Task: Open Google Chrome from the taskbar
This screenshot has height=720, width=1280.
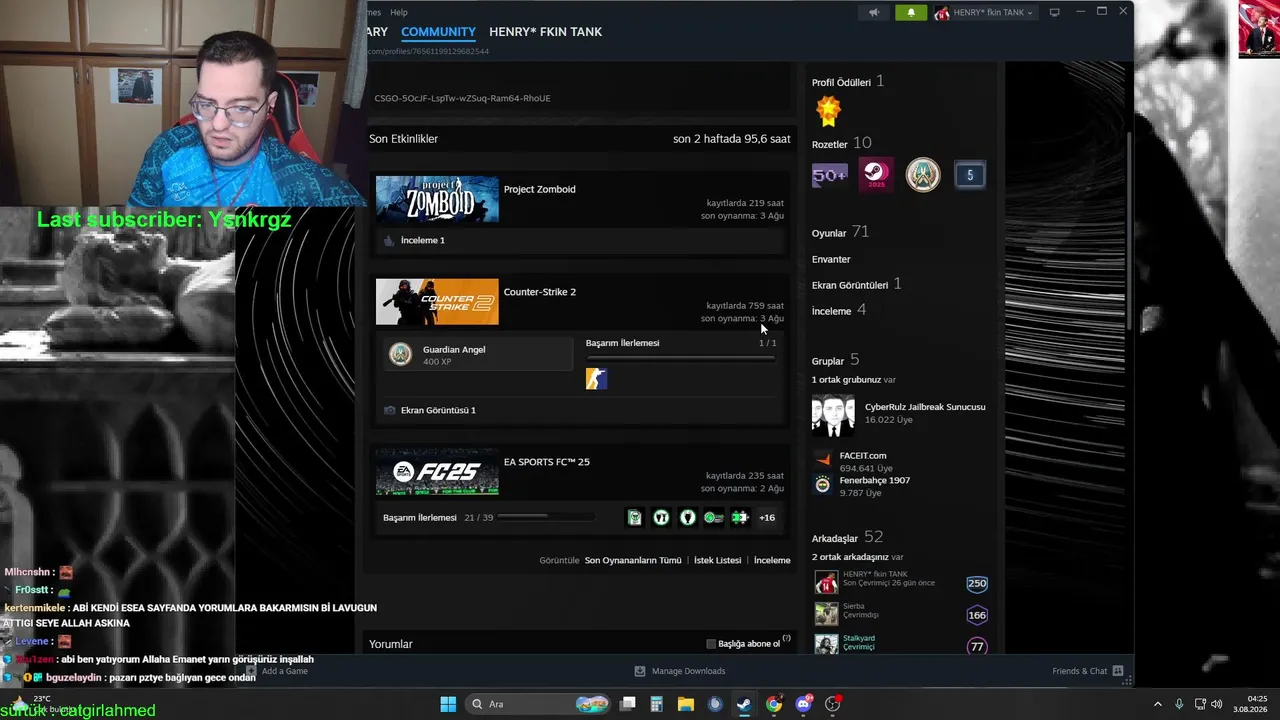Action: tap(774, 704)
